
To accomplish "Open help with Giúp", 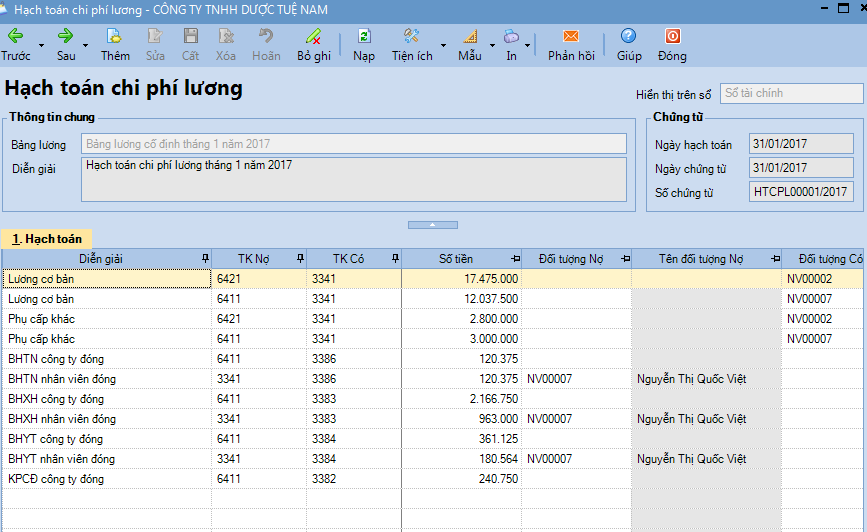I will [x=629, y=45].
